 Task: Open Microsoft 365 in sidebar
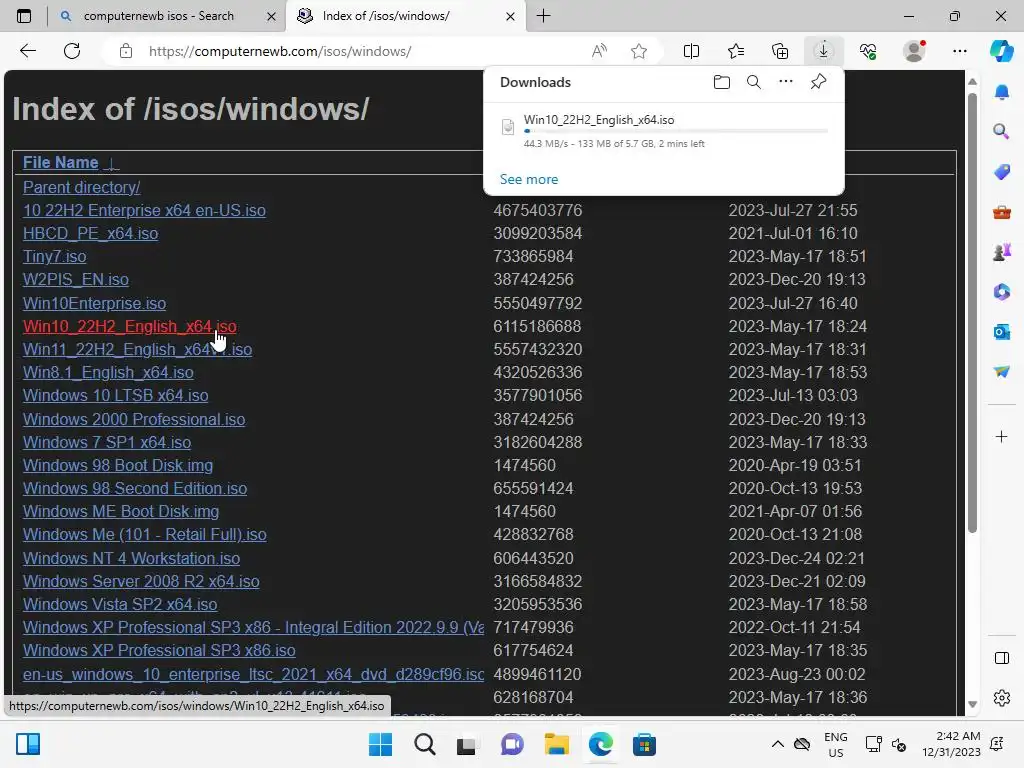[x=1002, y=291]
